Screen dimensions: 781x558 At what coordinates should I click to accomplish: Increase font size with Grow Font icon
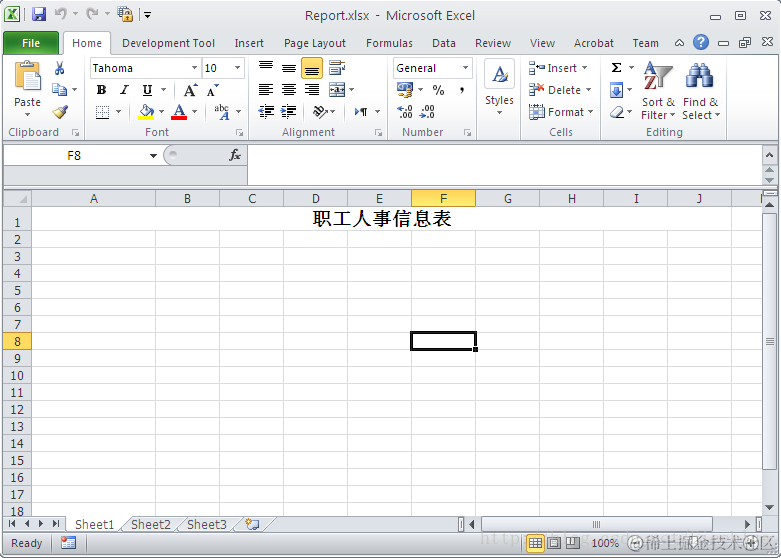click(x=190, y=90)
